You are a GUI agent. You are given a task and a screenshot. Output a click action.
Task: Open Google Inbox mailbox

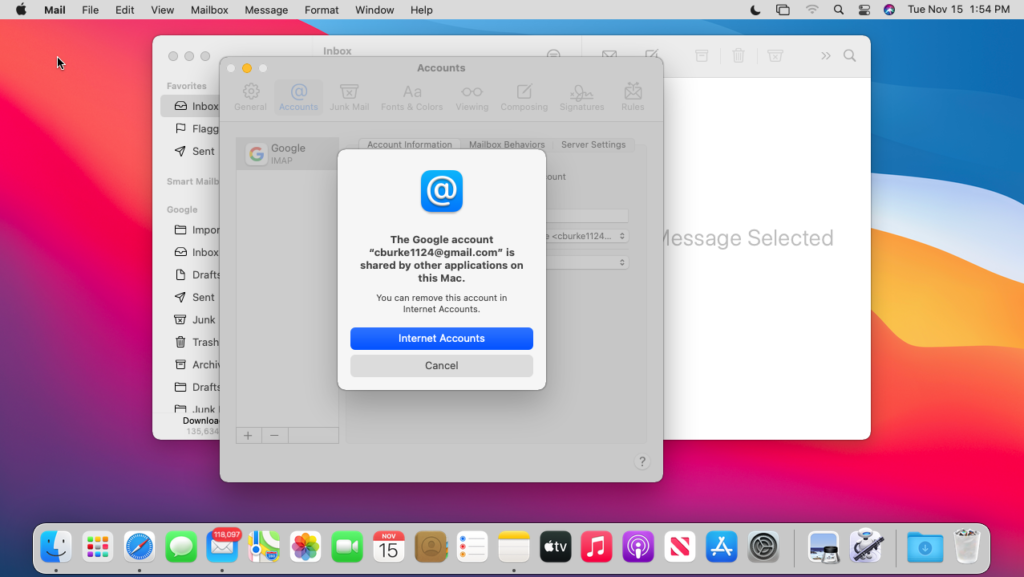tap(196, 252)
